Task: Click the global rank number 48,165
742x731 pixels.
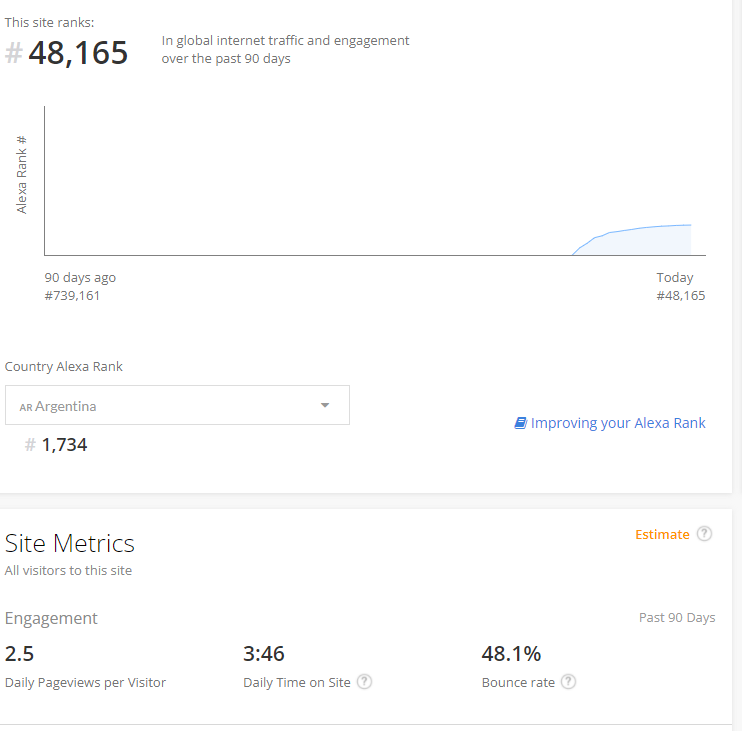Action: pos(78,53)
